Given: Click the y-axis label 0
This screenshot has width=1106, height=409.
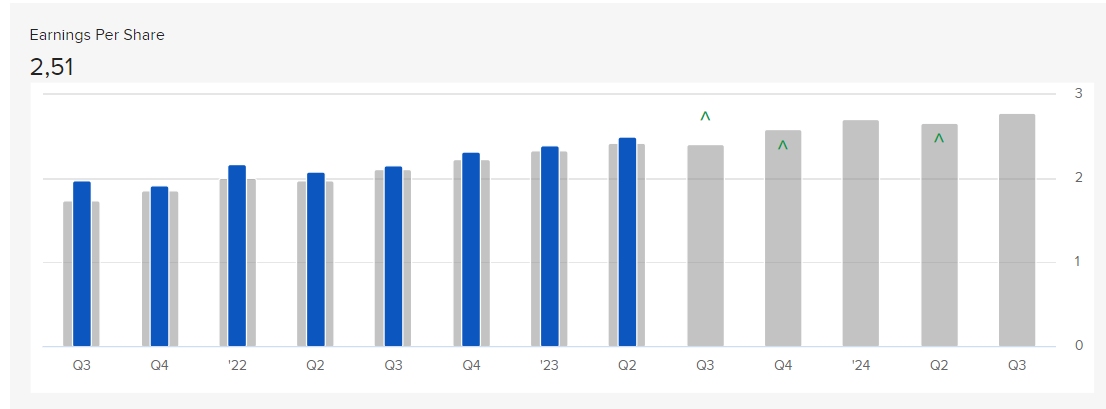Looking at the screenshot, I should click(x=1078, y=346).
